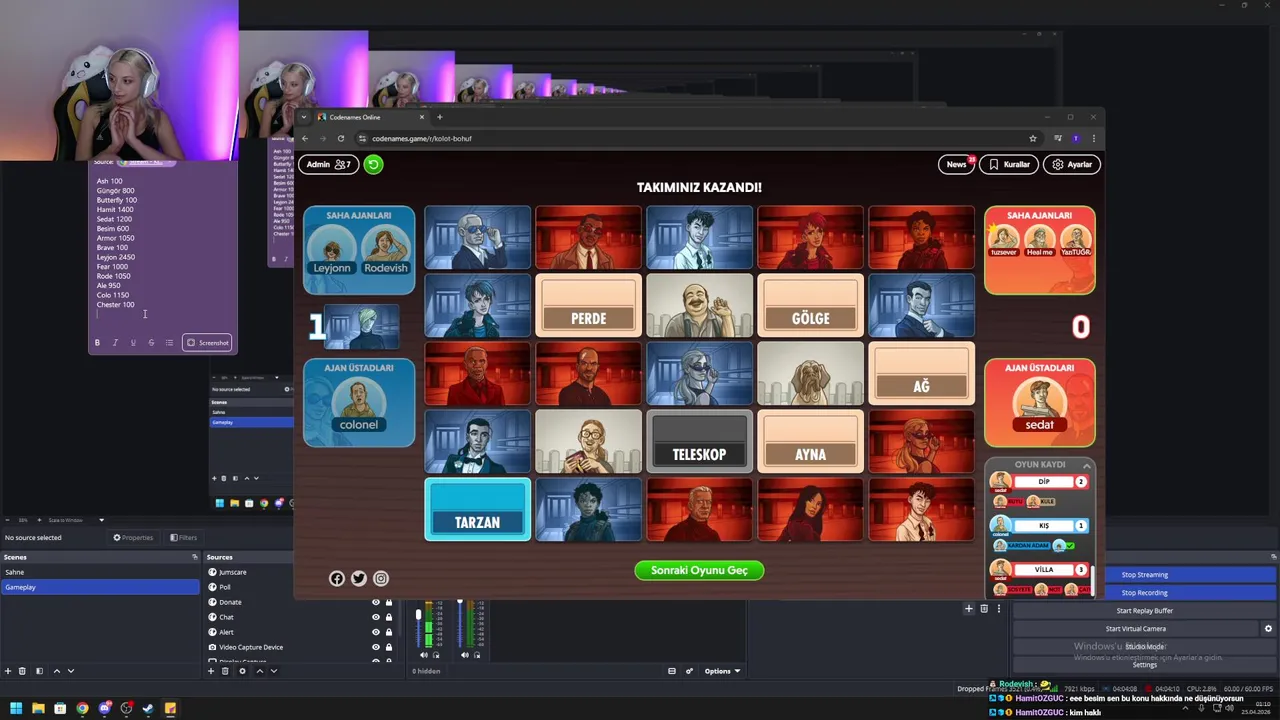Open Chrome tab search dropdown
The height and width of the screenshot is (720, 1280).
304,117
